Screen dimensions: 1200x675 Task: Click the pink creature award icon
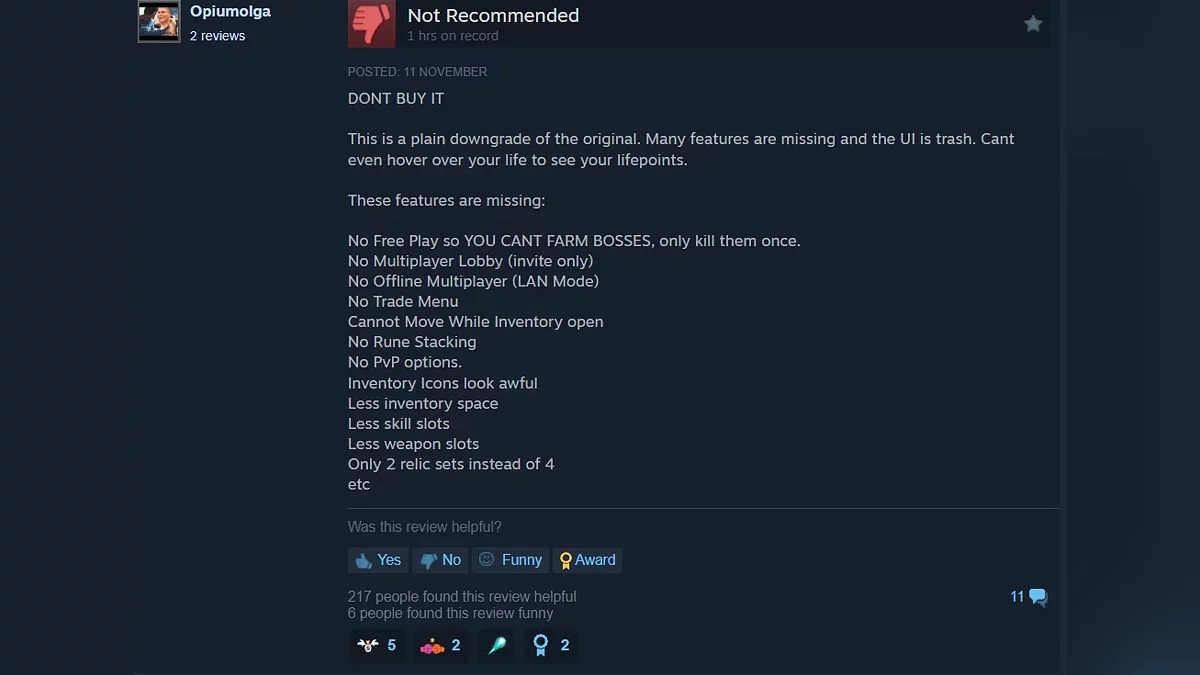point(432,646)
